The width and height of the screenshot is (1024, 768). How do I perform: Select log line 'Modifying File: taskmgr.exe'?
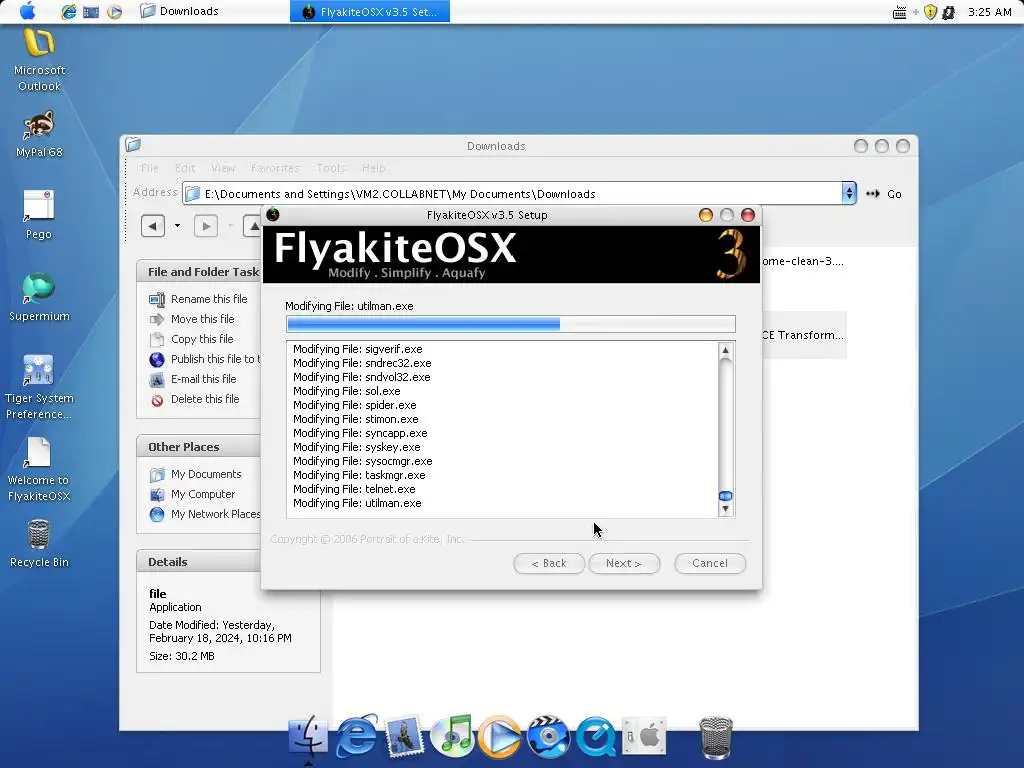click(359, 475)
